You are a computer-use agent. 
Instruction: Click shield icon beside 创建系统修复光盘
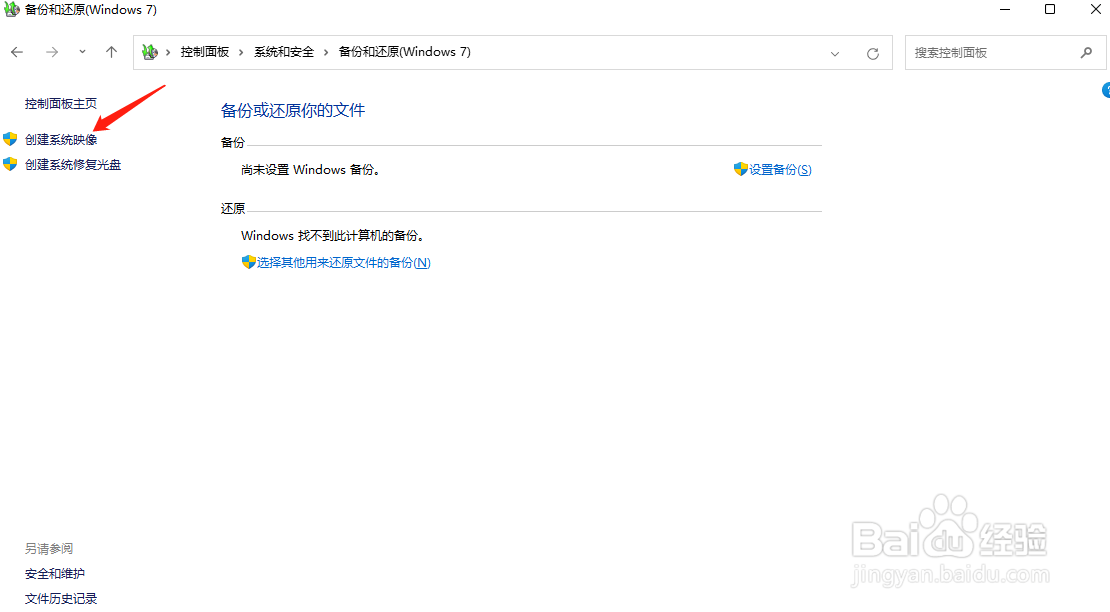(x=10, y=164)
